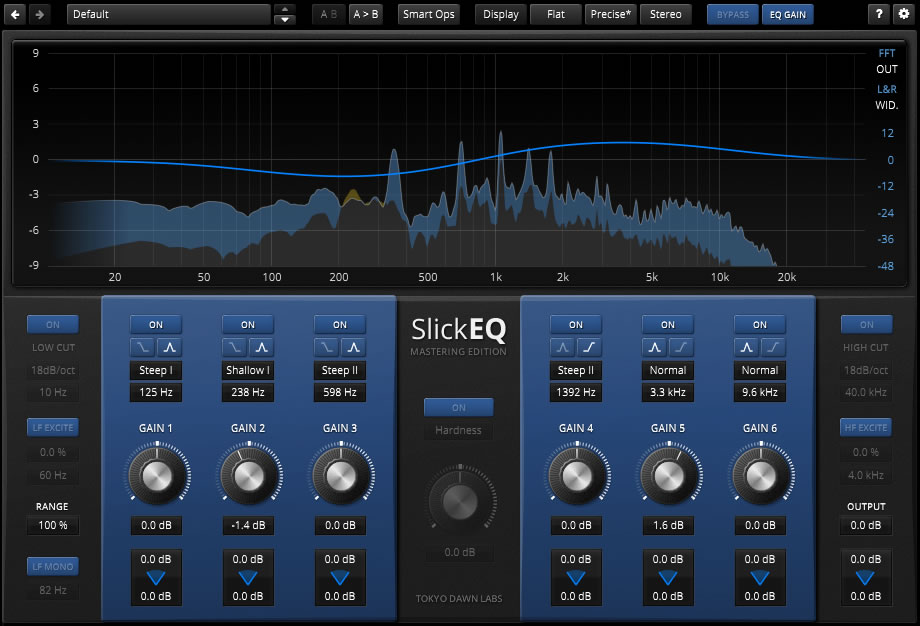Toggle the BYPASS button
This screenshot has height=626, width=920.
coord(732,14)
